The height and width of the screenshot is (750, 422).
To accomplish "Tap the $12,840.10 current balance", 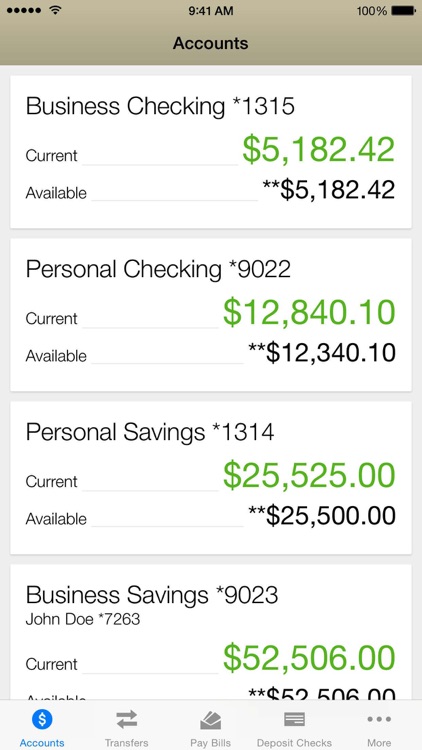I will (309, 313).
